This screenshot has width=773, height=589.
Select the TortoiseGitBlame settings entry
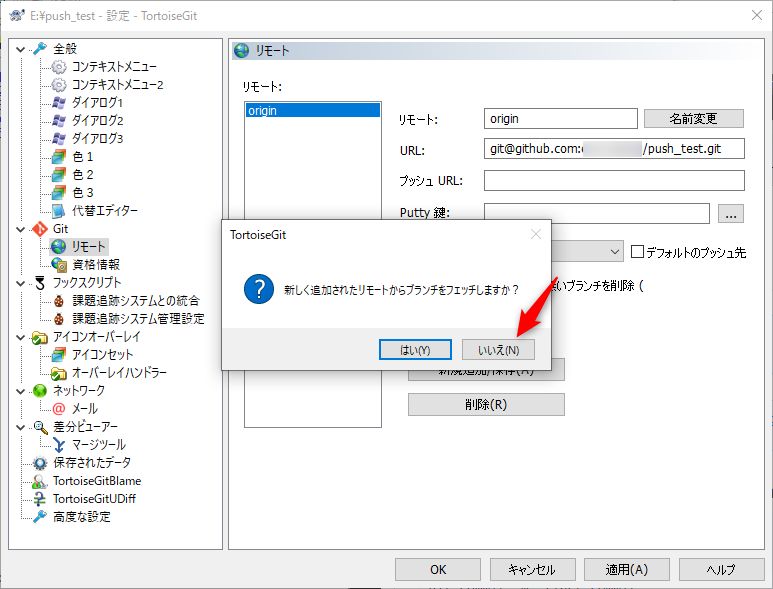click(97, 481)
